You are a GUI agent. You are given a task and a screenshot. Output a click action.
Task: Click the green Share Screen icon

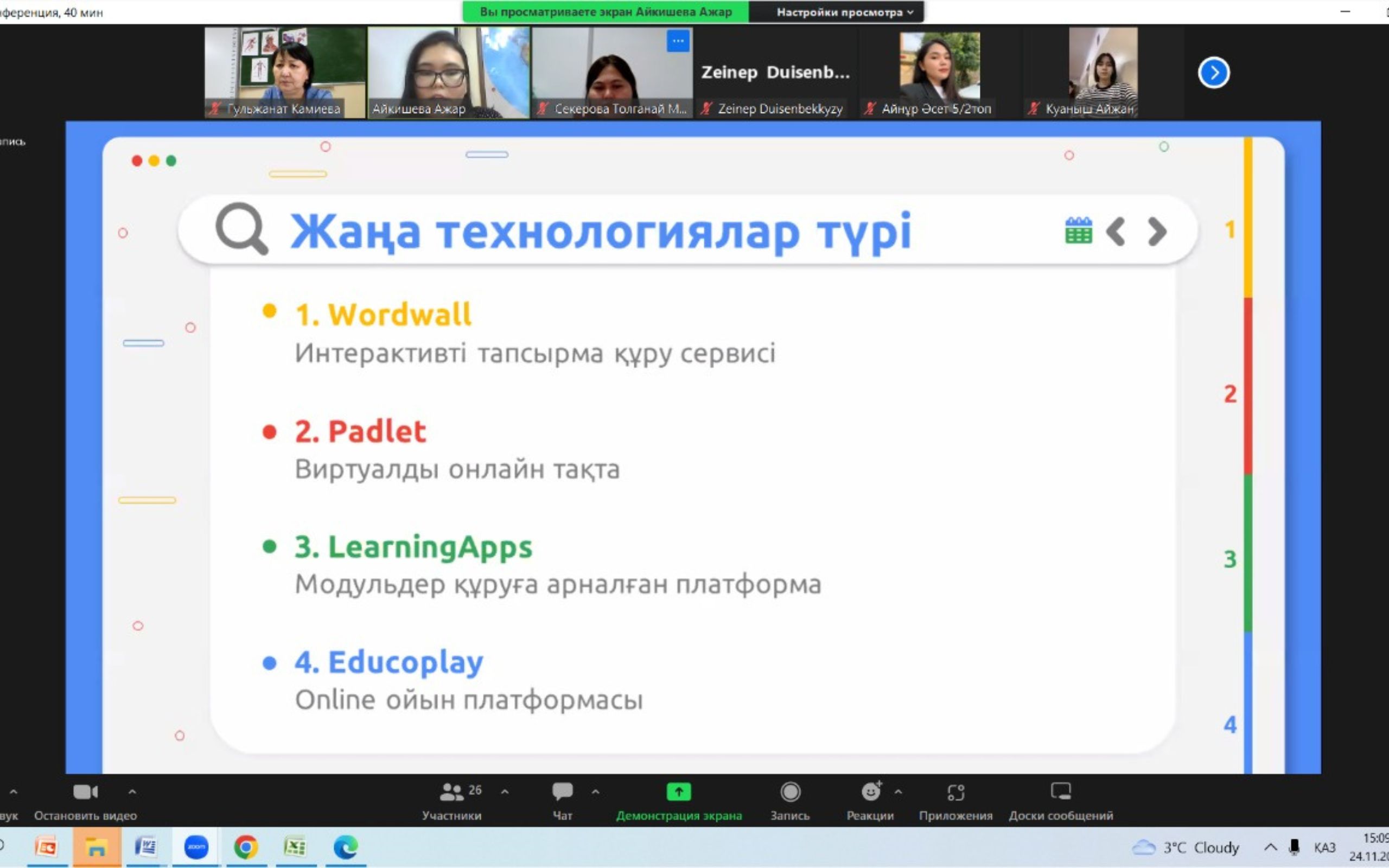click(678, 792)
